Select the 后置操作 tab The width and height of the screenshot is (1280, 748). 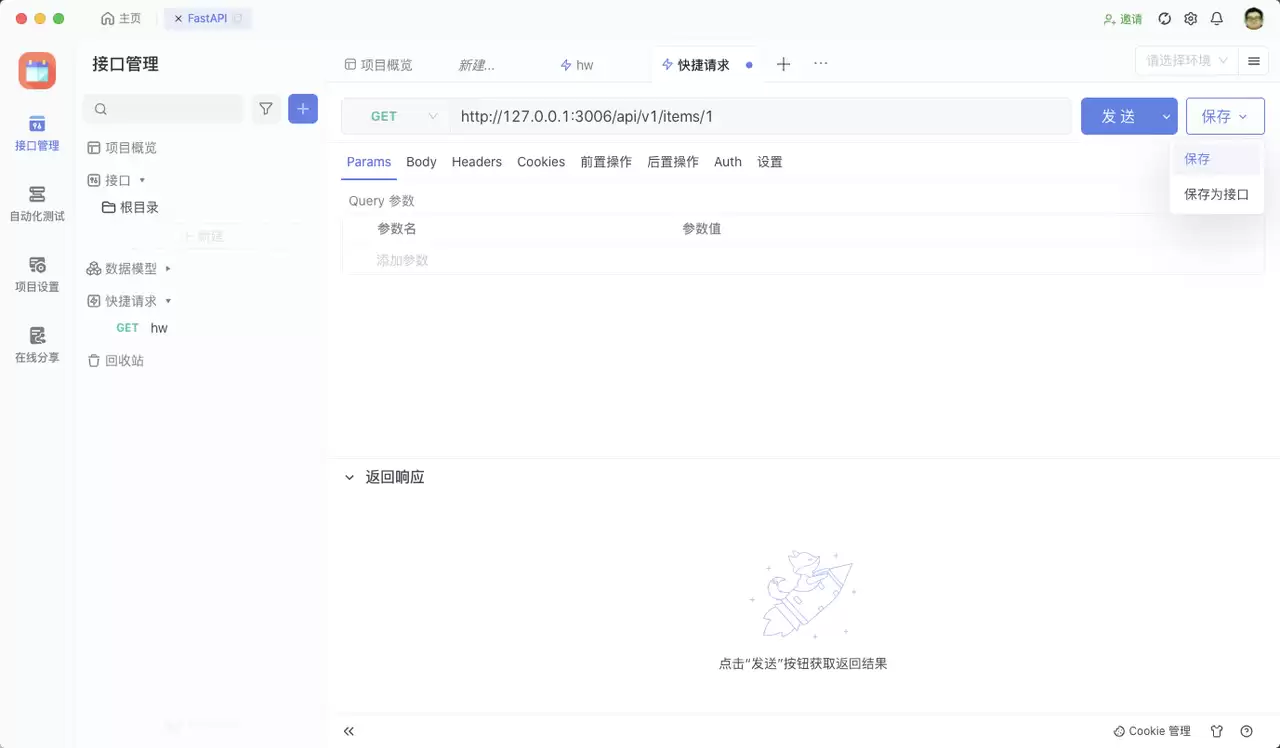[673, 162]
